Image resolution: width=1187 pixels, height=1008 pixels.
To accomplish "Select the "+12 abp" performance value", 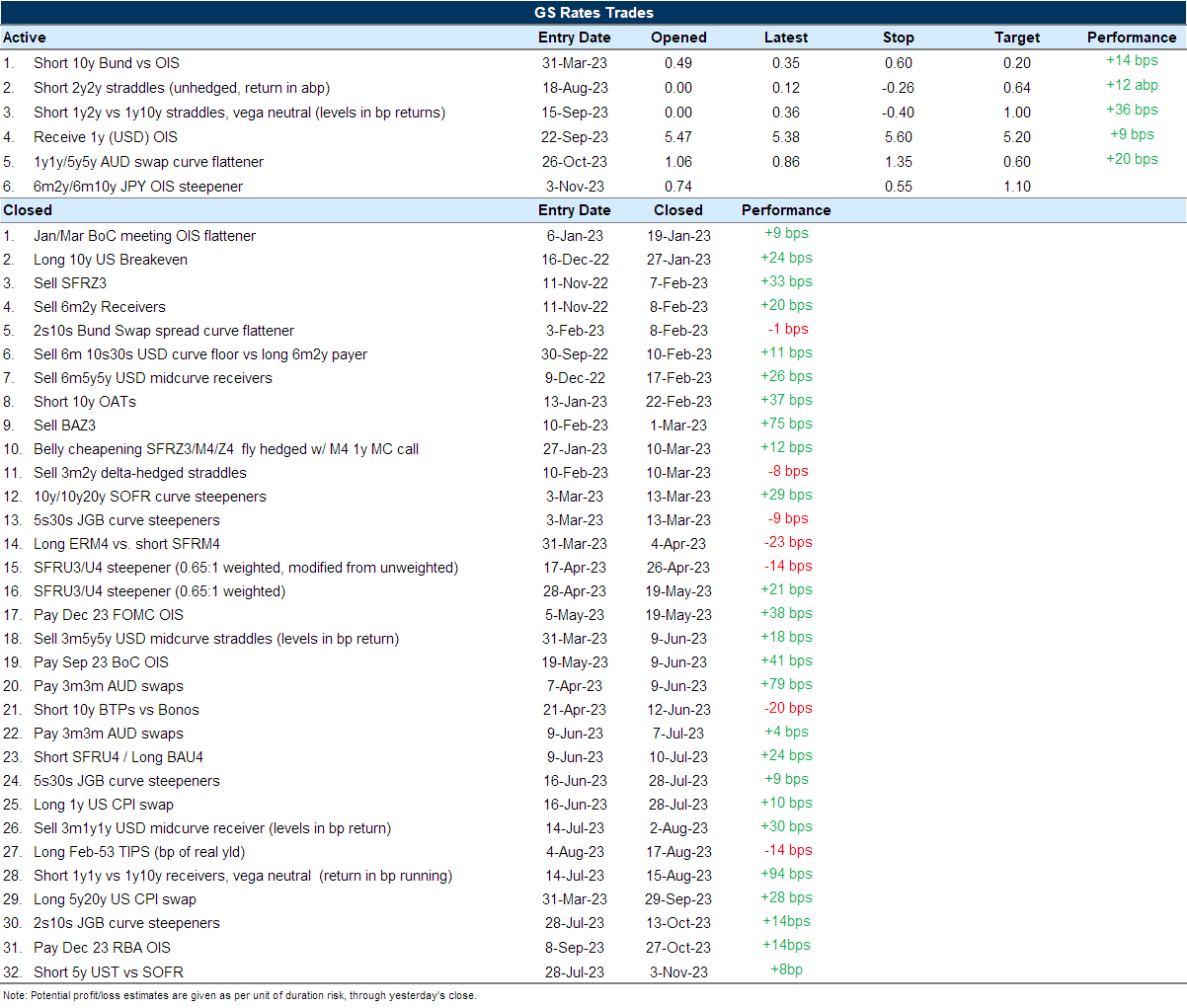I will click(x=1132, y=85).
